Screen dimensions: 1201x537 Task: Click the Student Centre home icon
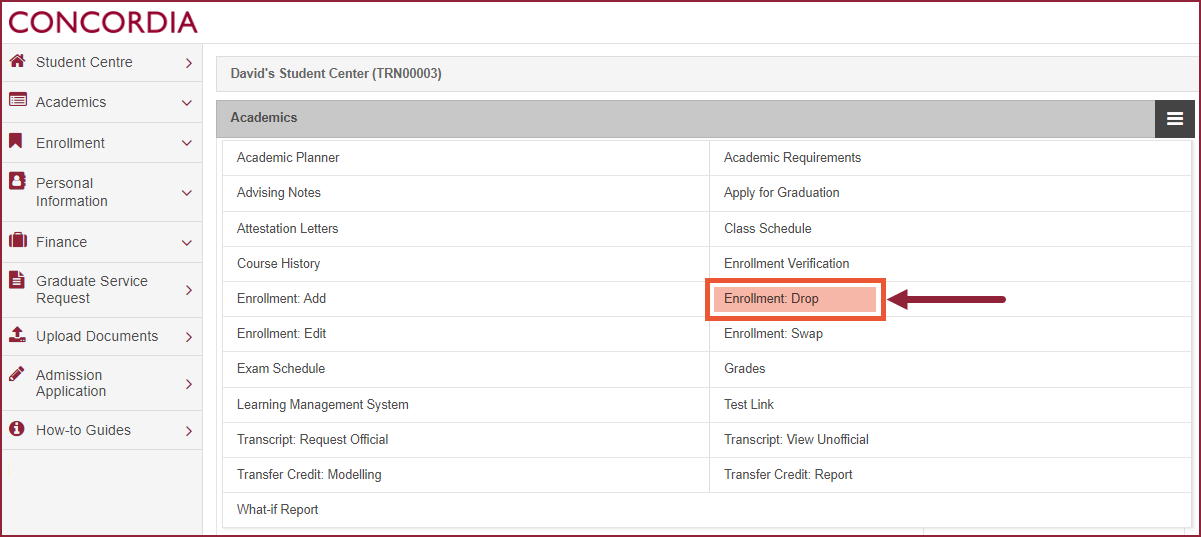[17, 61]
